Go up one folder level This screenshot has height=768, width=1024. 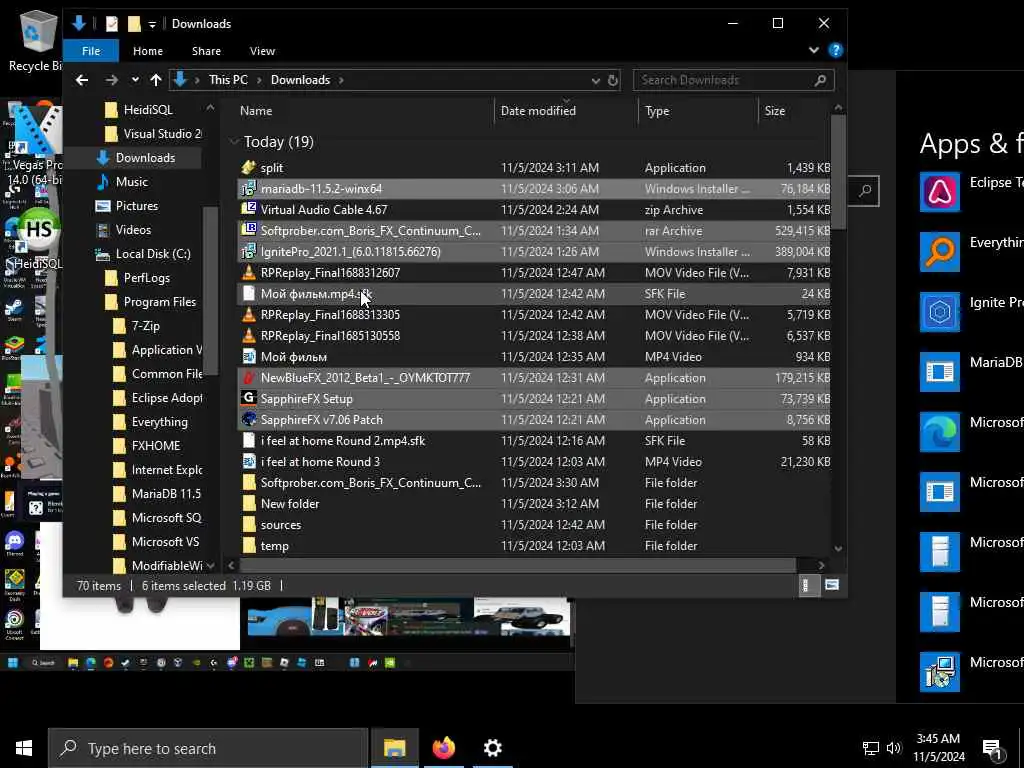pos(155,80)
